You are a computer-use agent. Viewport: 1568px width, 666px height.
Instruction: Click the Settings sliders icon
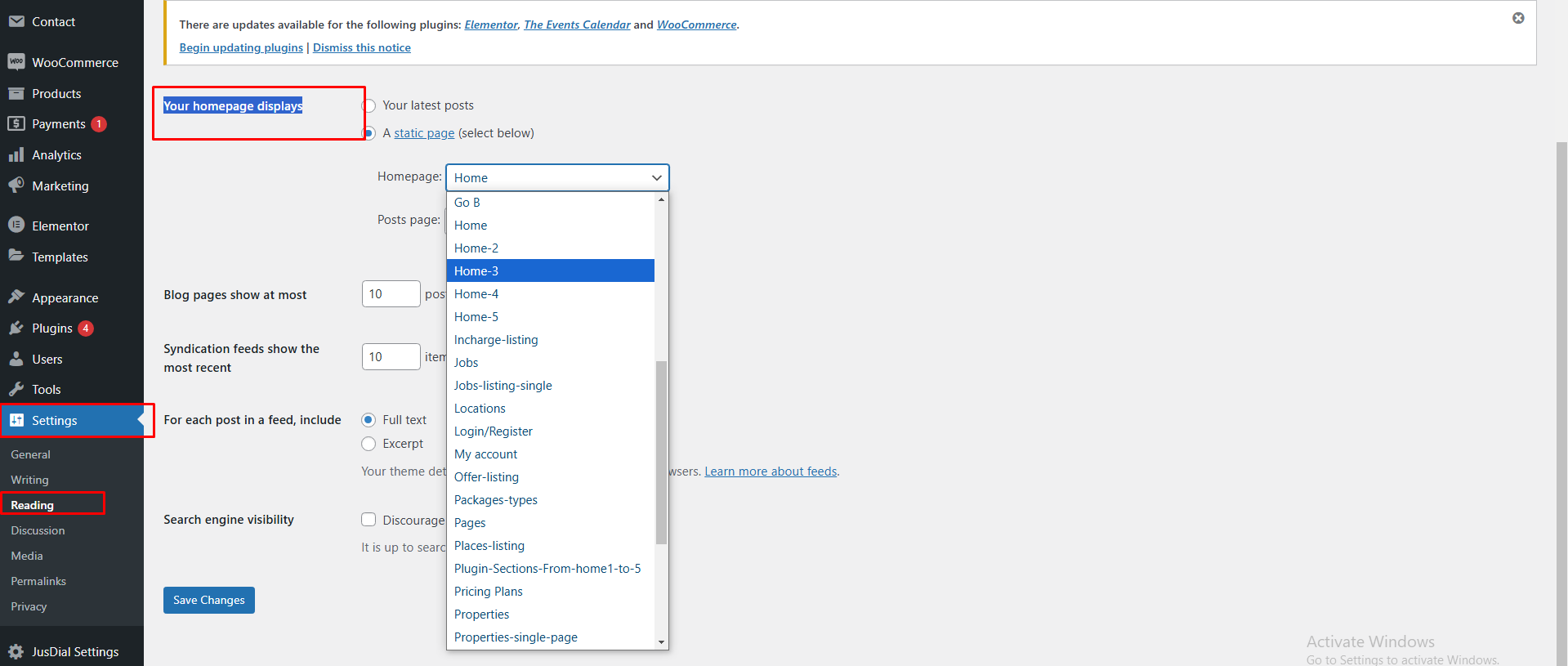(16, 420)
